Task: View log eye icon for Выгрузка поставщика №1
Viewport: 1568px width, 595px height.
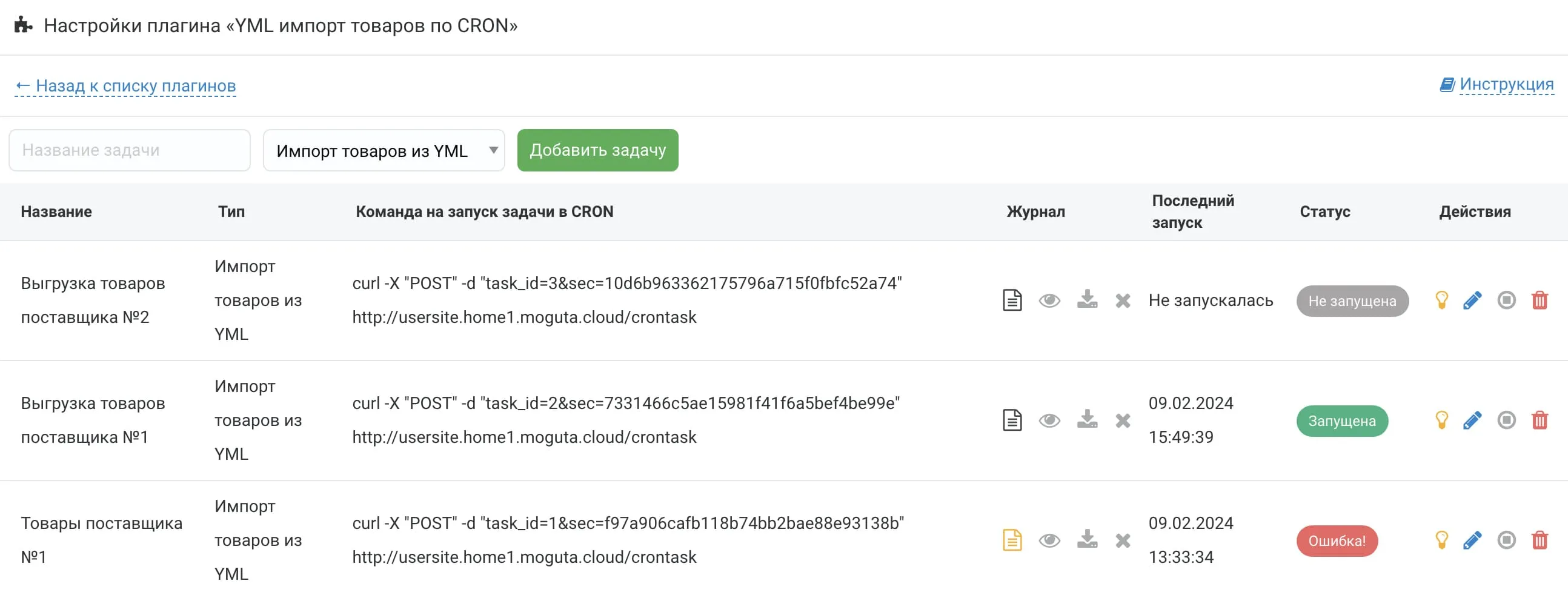Action: (x=1049, y=420)
